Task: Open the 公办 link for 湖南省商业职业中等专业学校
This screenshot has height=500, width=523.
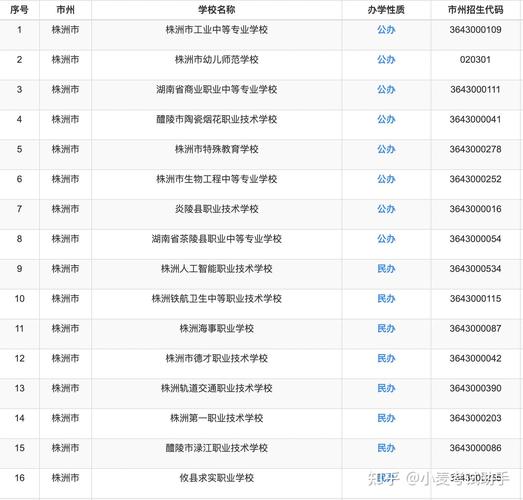Action: point(386,89)
